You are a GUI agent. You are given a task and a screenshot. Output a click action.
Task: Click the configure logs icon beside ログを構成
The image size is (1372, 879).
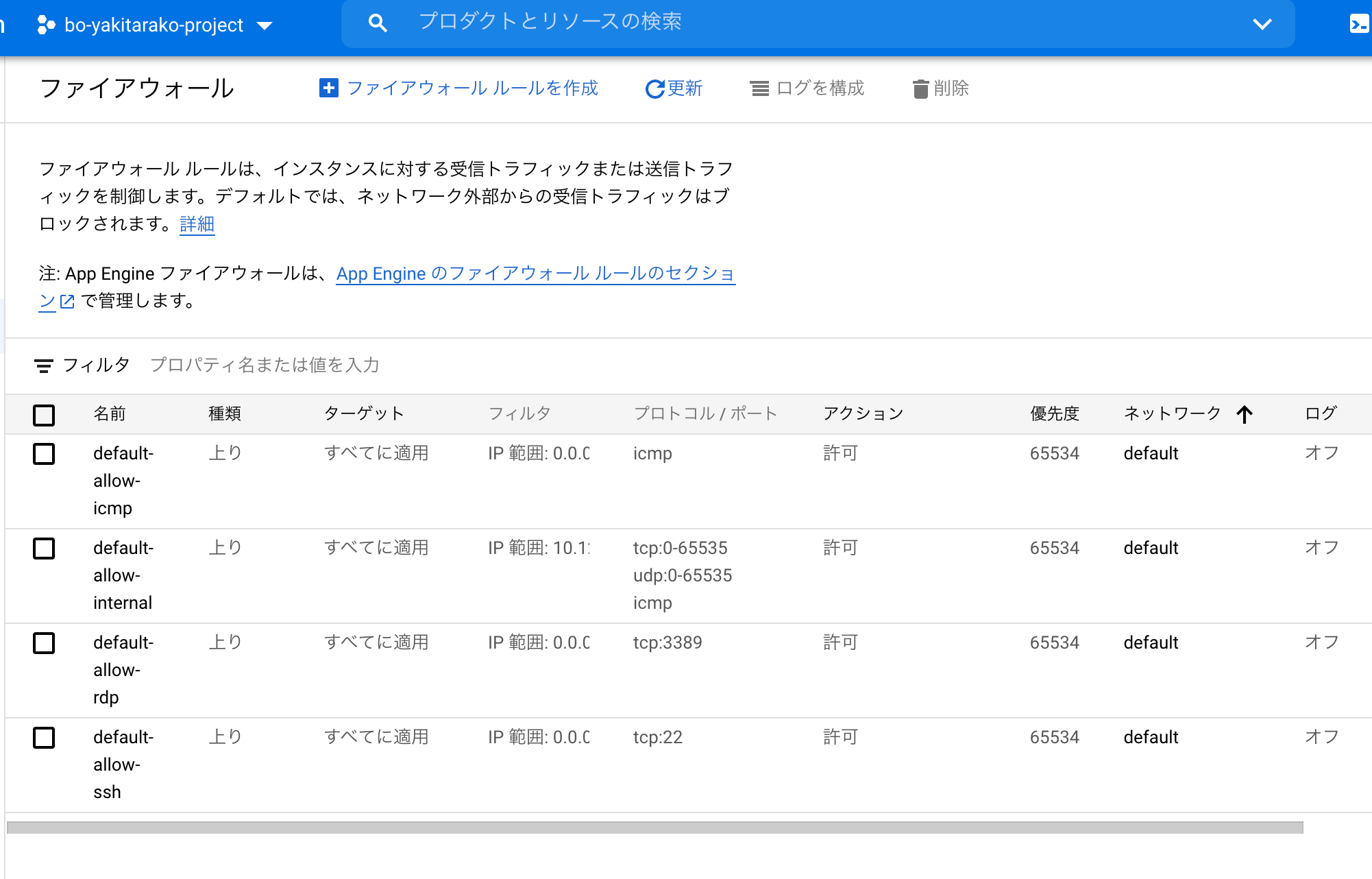tap(758, 88)
